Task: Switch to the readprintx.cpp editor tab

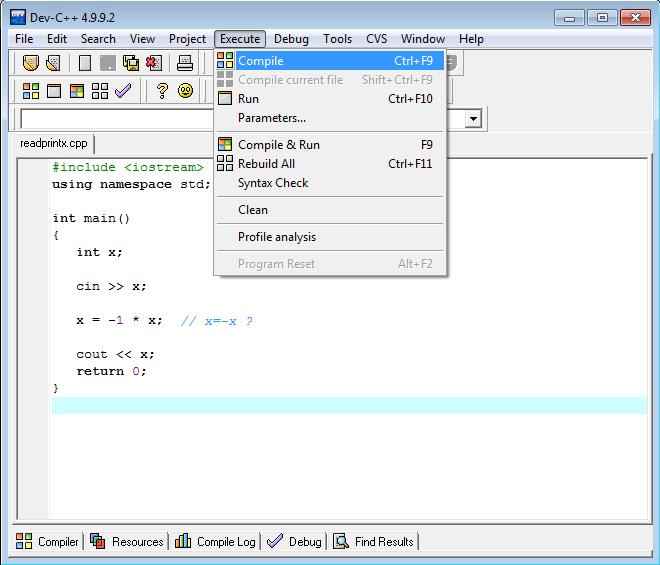Action: [53, 143]
